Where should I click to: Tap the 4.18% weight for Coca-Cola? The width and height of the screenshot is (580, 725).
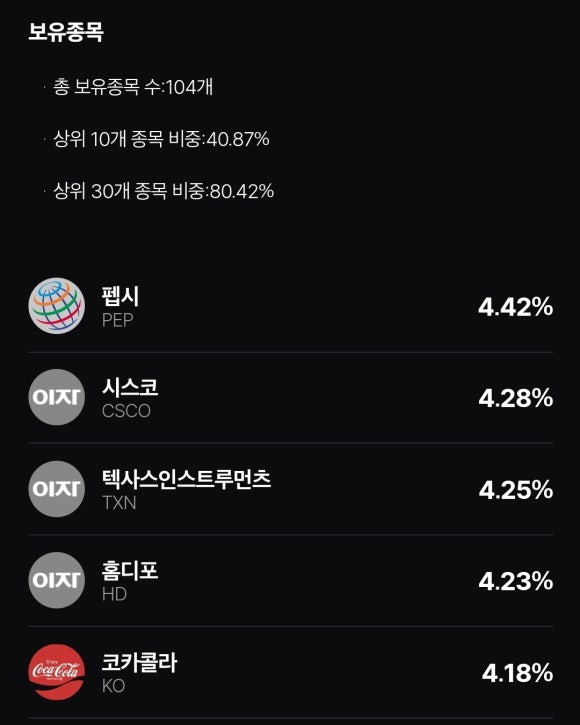[x=518, y=673]
